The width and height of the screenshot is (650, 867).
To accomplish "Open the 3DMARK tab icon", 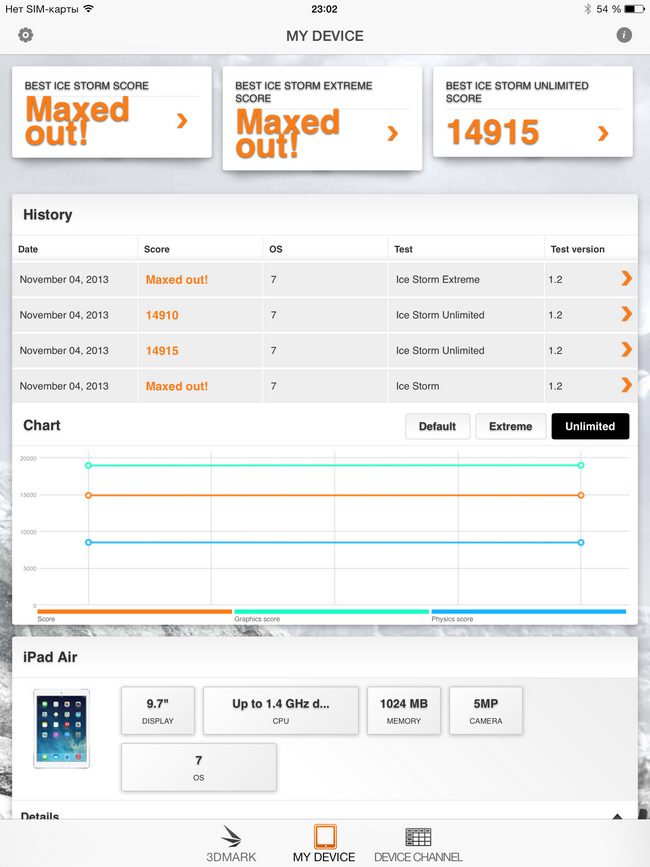I will [x=231, y=837].
